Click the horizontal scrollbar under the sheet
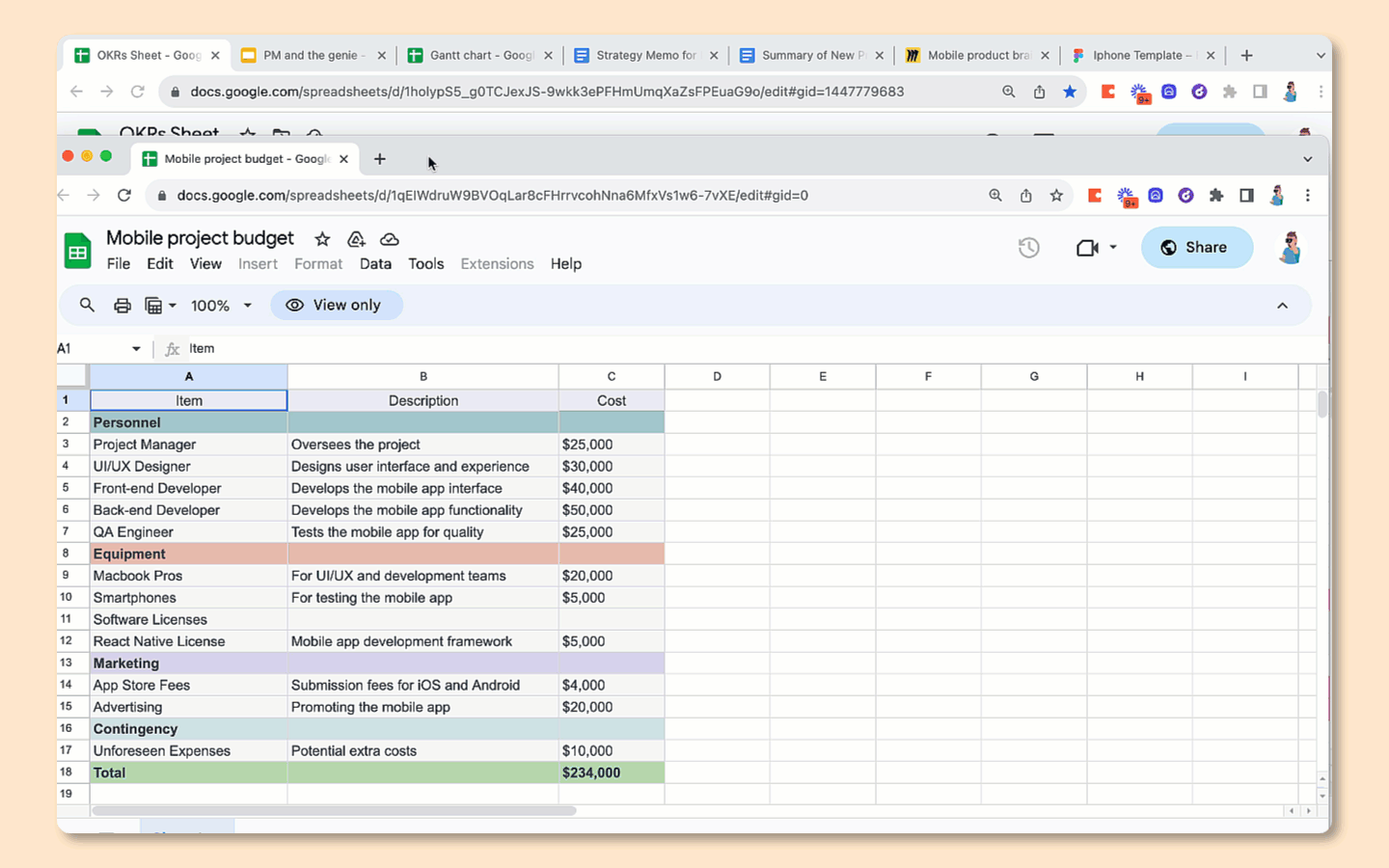Viewport: 1389px width, 868px height. [334, 811]
